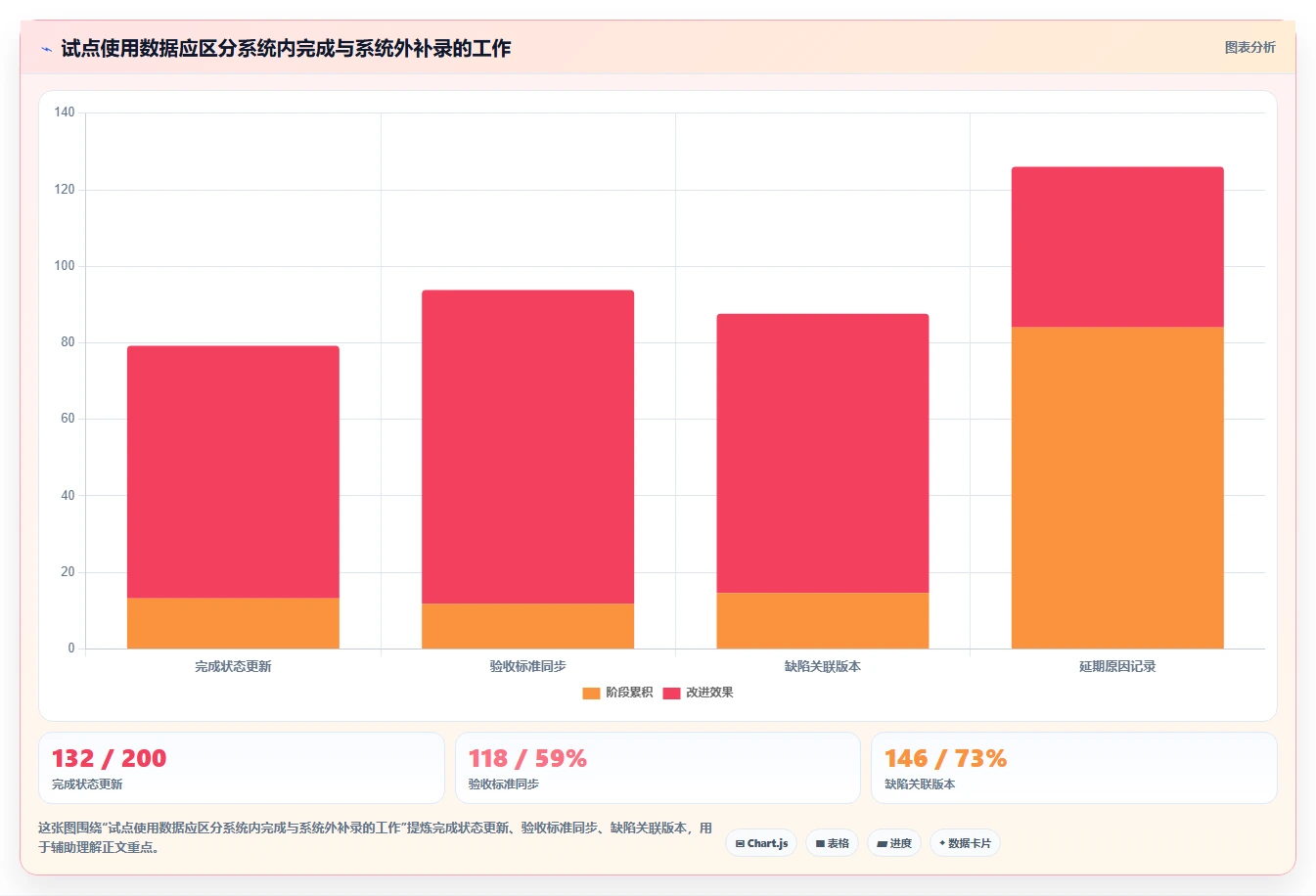Click the orange bar segment for 完成状态更新
The height and width of the screenshot is (896, 1316).
(233, 623)
